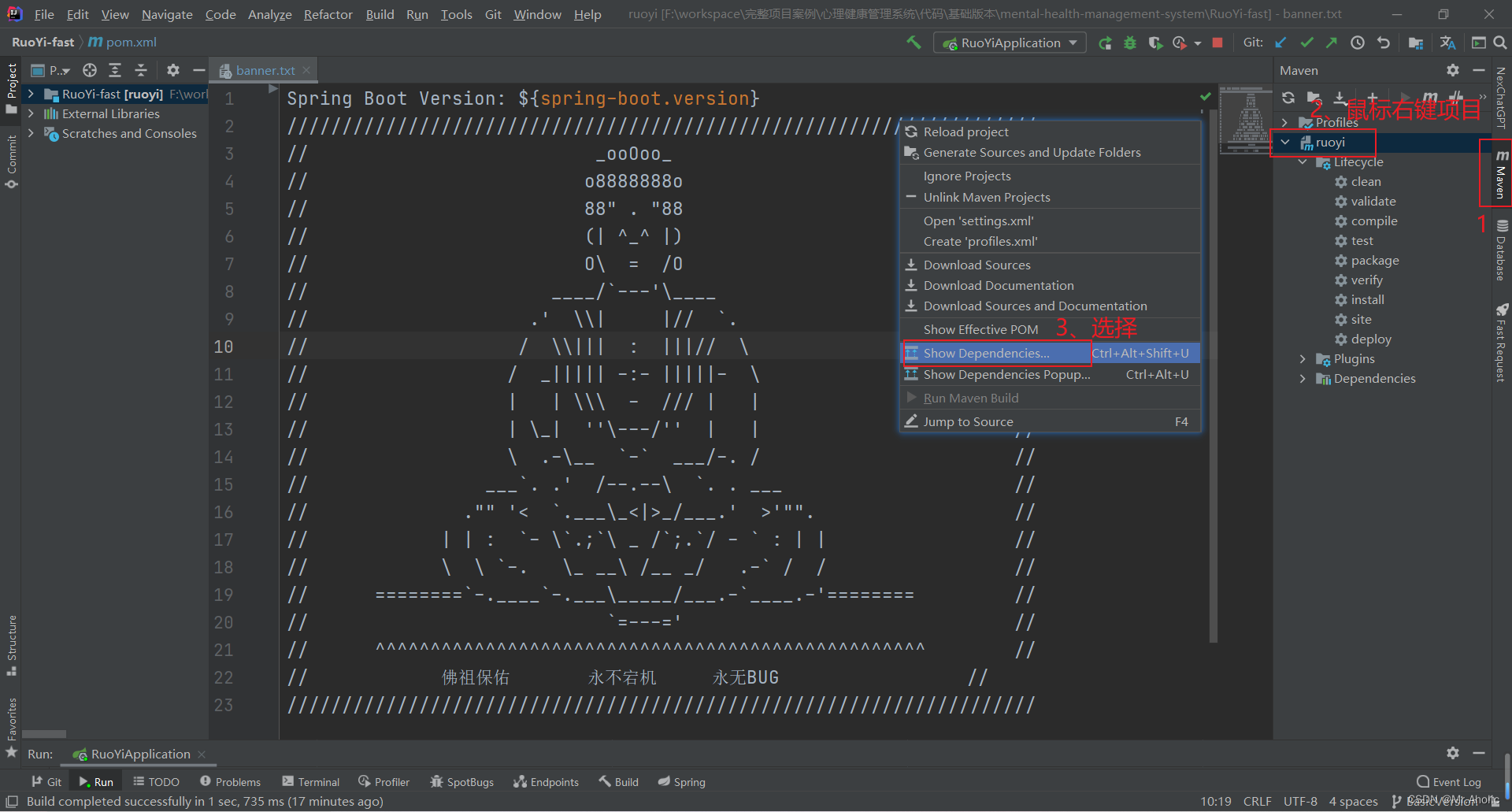Collapse the Lifecycle node

click(x=1303, y=162)
